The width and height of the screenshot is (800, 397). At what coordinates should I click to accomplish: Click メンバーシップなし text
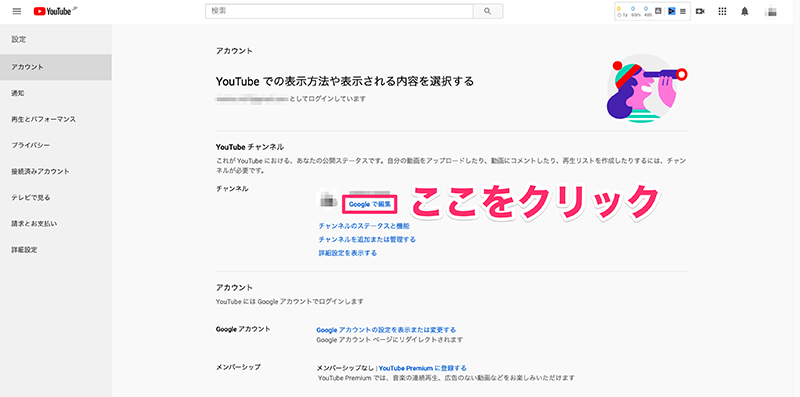click(345, 368)
